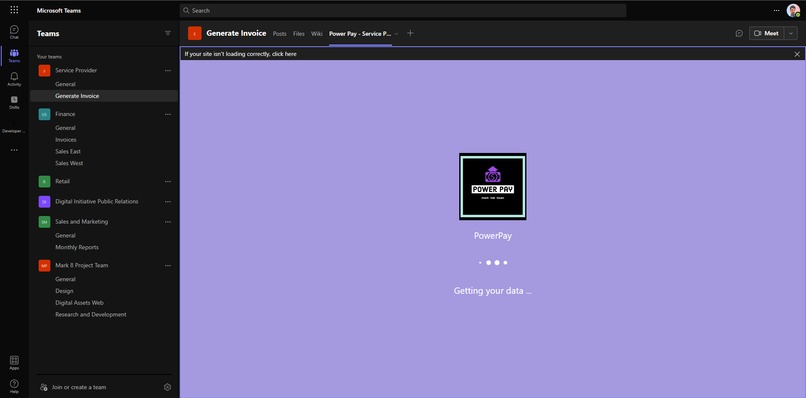Expand the Meet options dropdown arrow
Screen dimensions: 806x398
tap(791, 33)
